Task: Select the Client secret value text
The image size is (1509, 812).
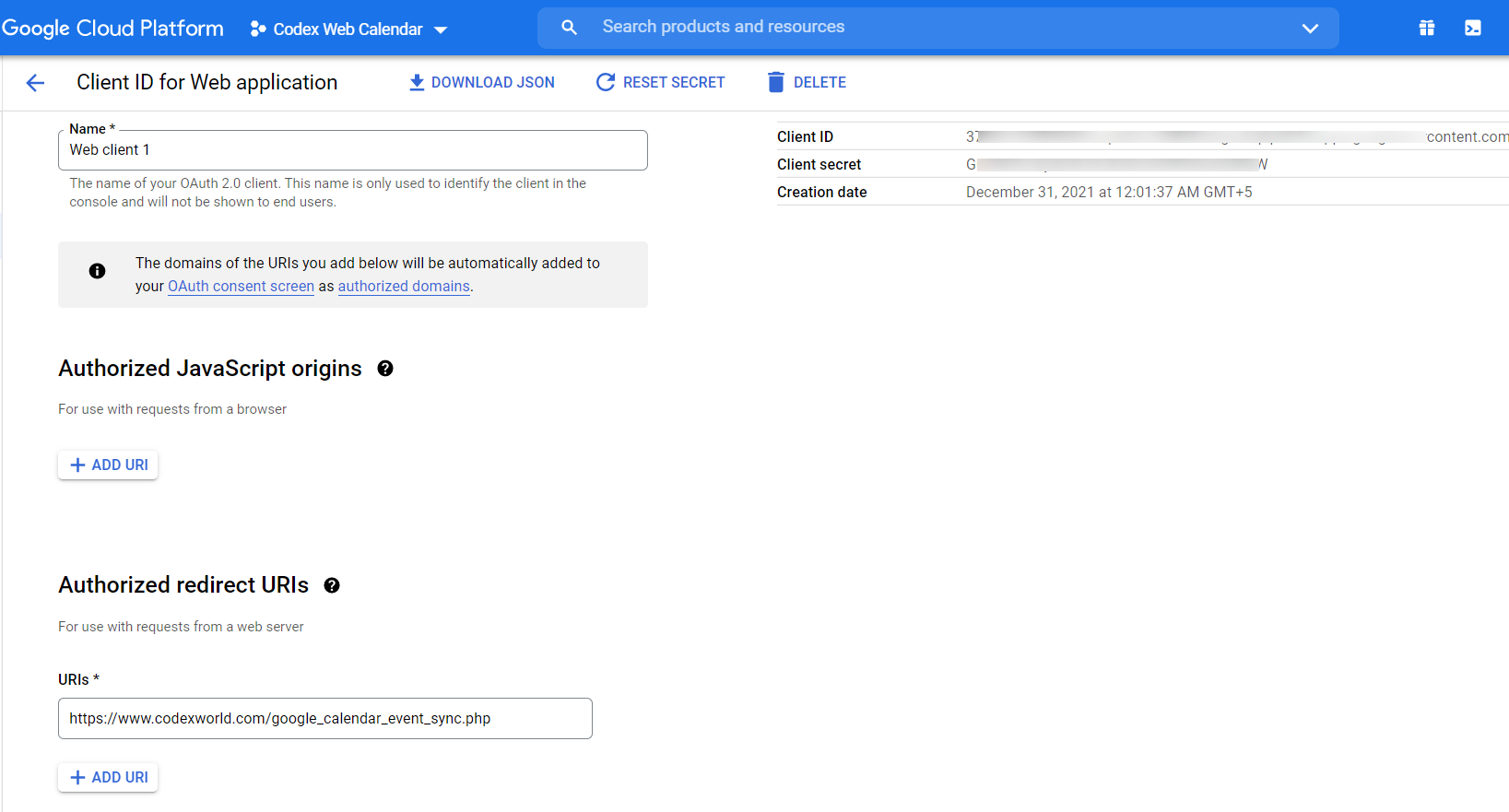Action: pyautogui.click(x=1116, y=164)
